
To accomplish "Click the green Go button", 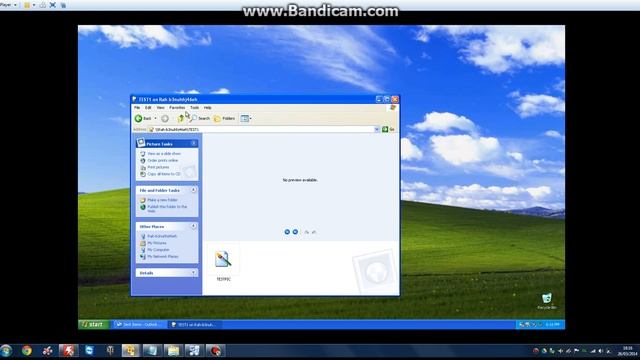I will (x=388, y=129).
